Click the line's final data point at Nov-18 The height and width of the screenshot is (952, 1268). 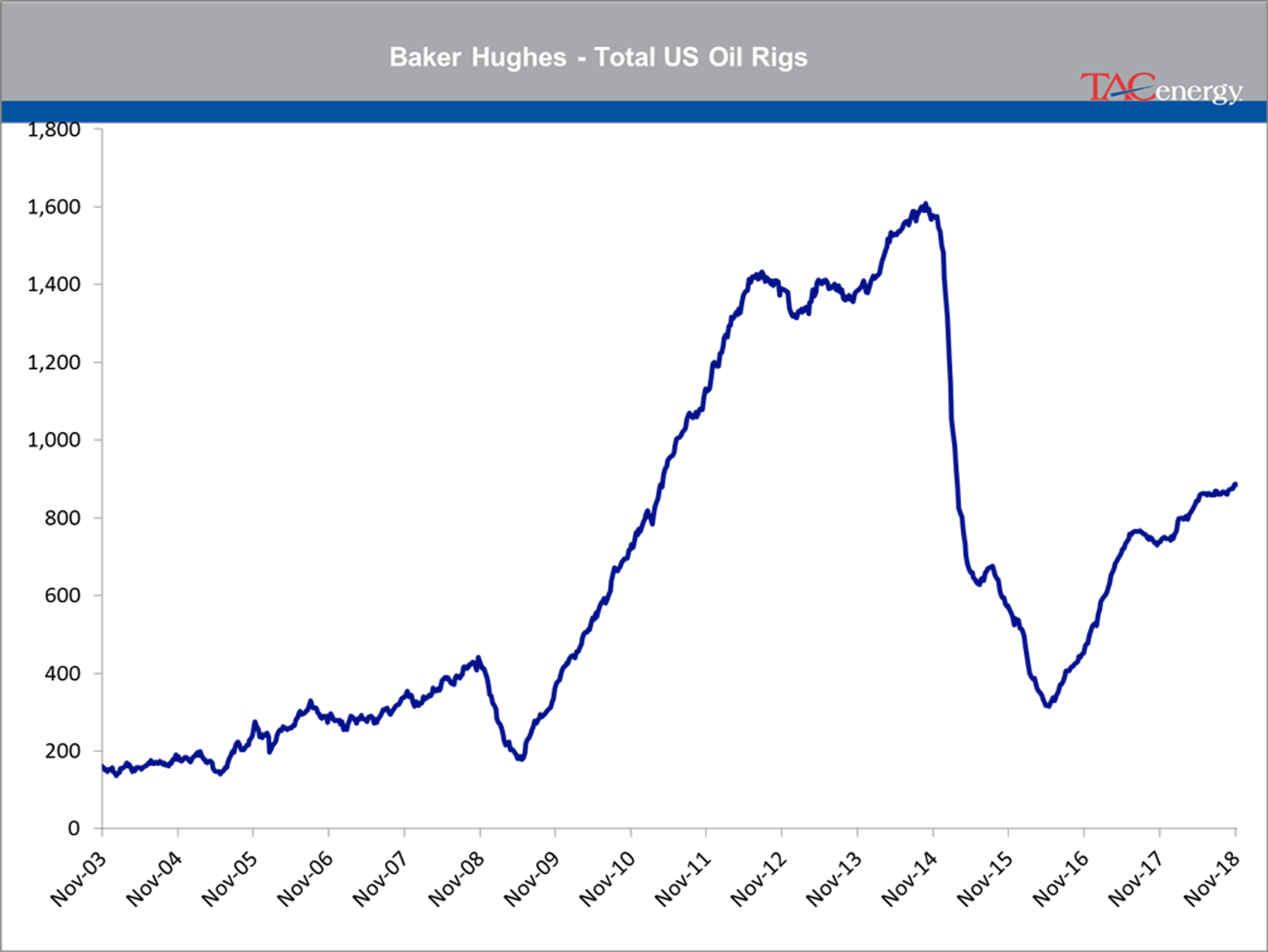(x=1235, y=485)
